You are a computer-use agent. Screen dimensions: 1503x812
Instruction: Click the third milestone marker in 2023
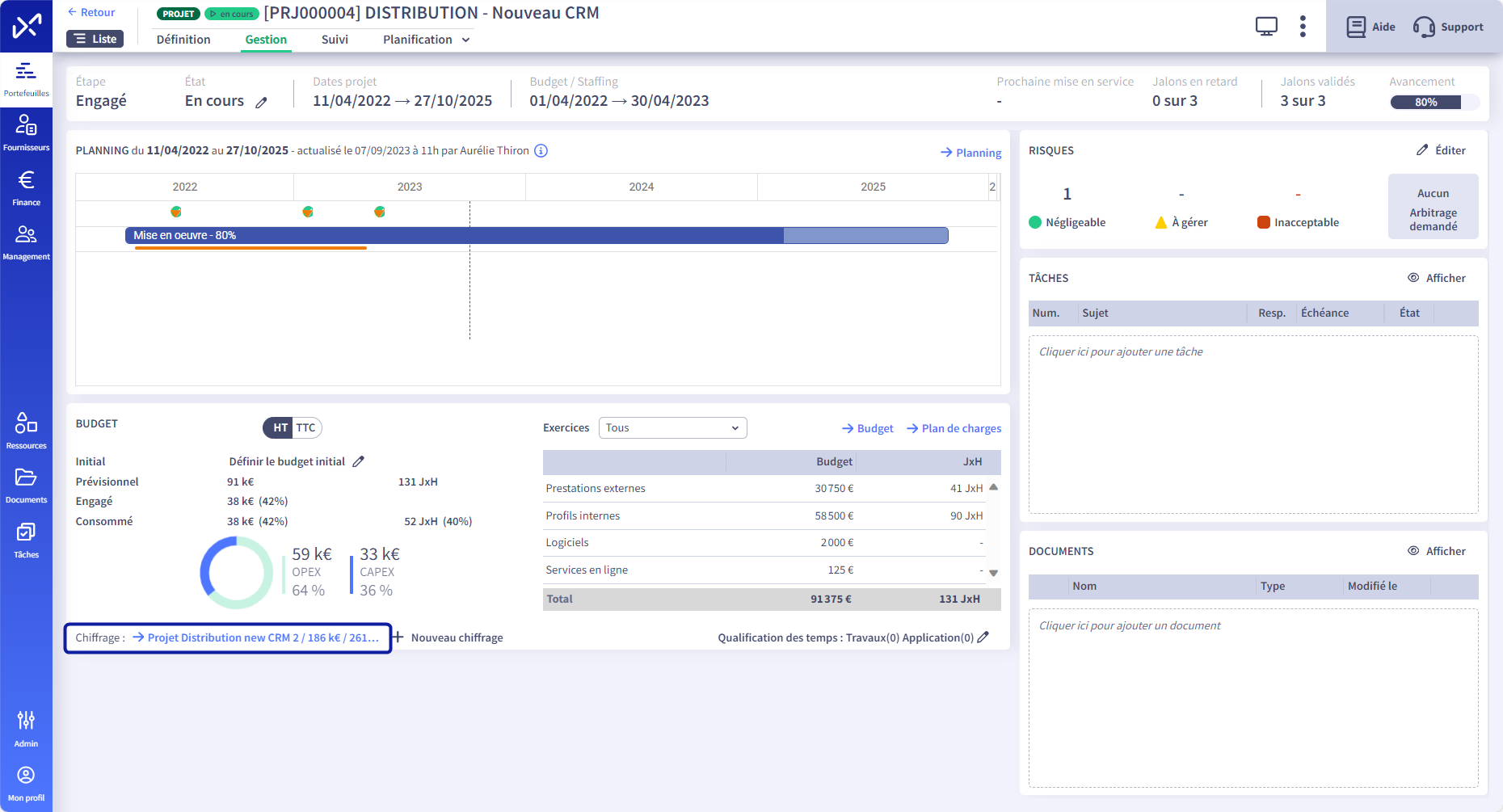coord(380,212)
